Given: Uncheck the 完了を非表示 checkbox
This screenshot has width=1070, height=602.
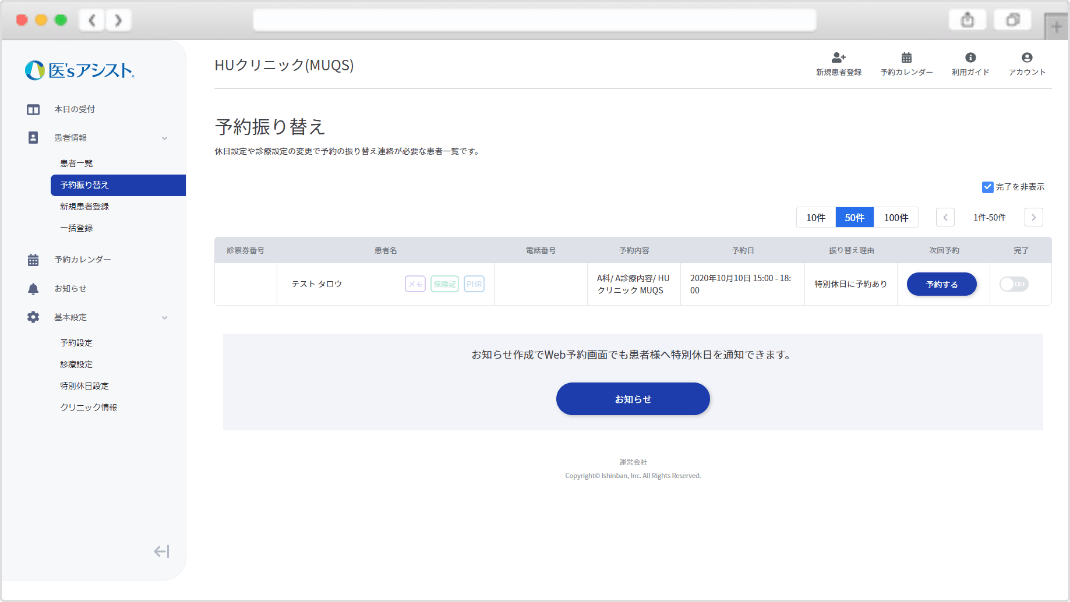Looking at the screenshot, I should 988,187.
